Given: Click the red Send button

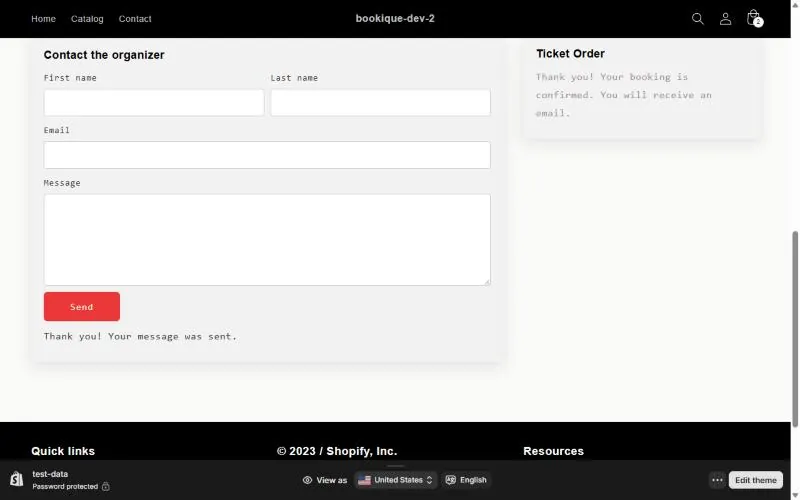Looking at the screenshot, I should click(x=82, y=307).
